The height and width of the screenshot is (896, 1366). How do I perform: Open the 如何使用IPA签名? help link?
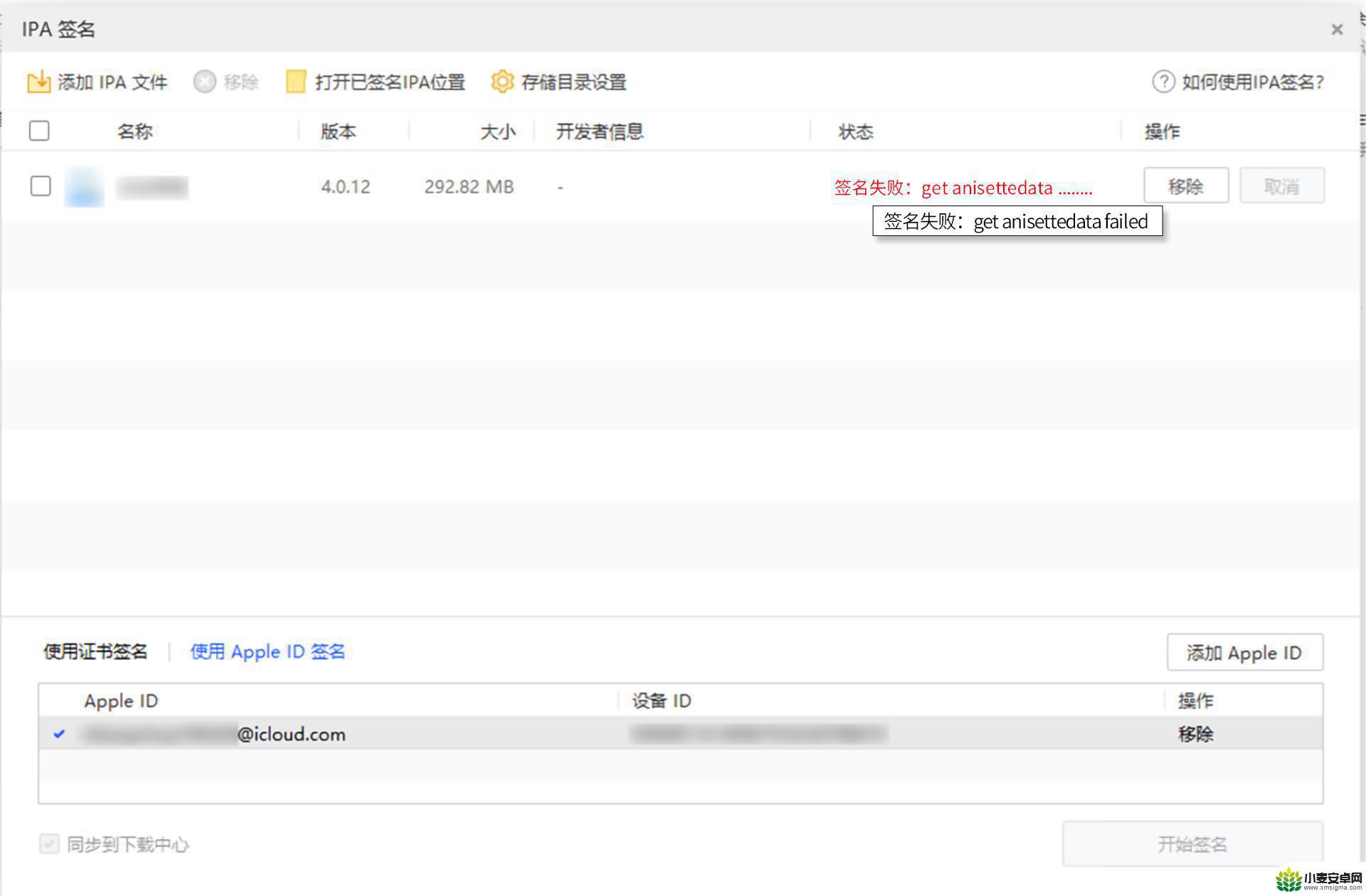point(1253,82)
